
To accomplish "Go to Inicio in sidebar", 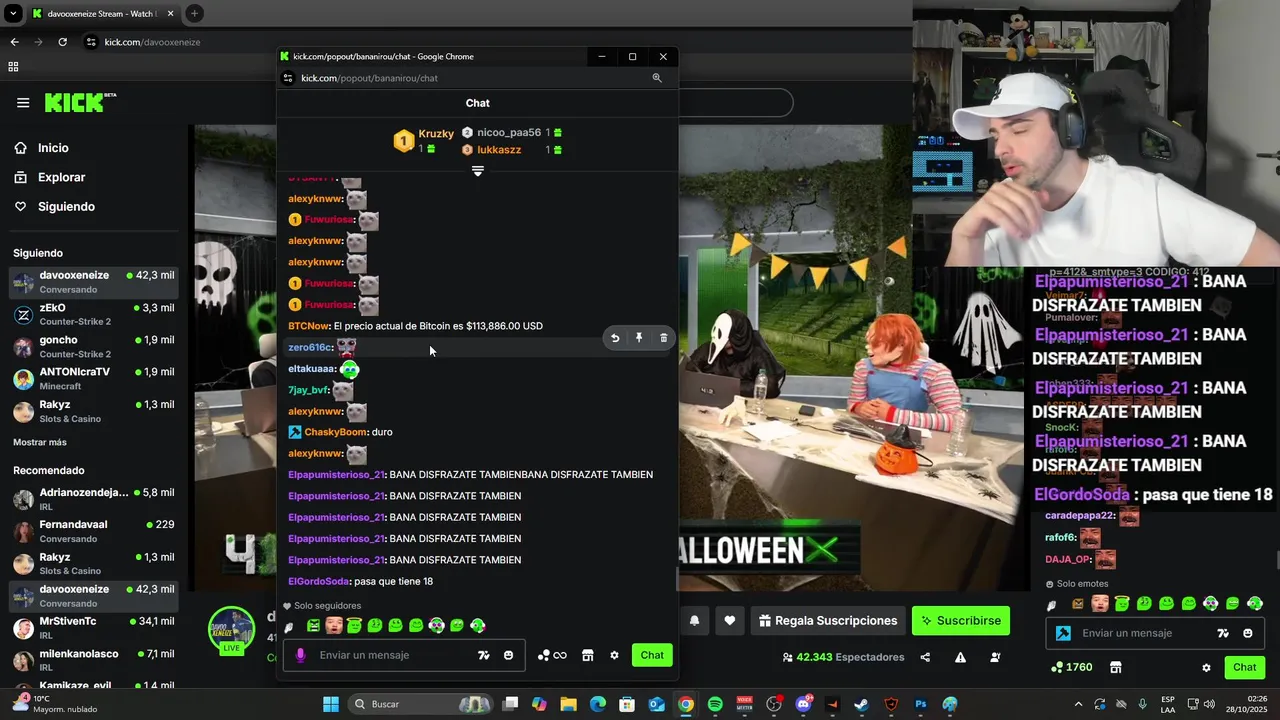I will 53,148.
